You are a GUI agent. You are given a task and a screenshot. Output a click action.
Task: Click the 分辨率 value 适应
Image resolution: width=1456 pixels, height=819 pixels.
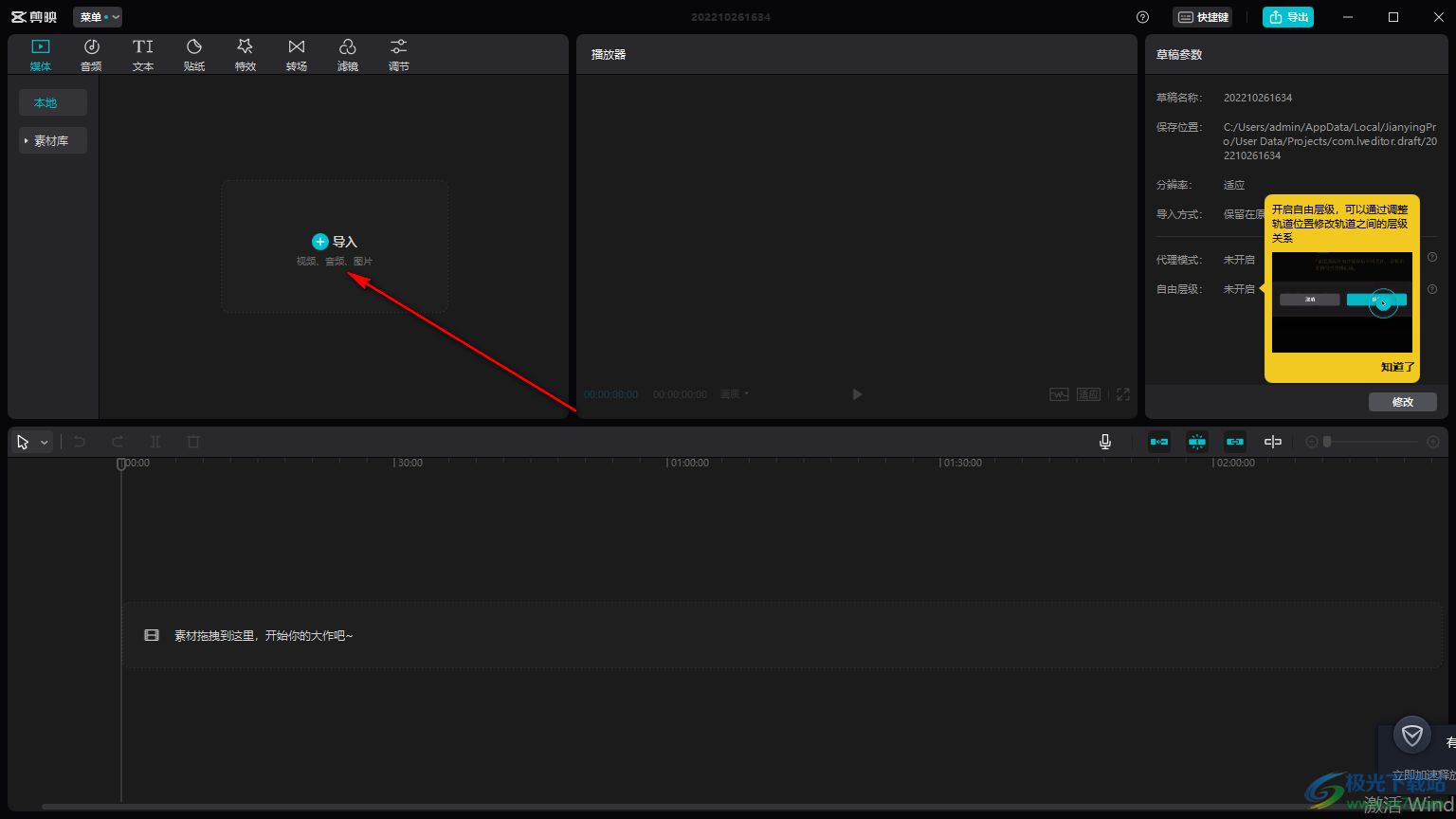pyautogui.click(x=1234, y=185)
